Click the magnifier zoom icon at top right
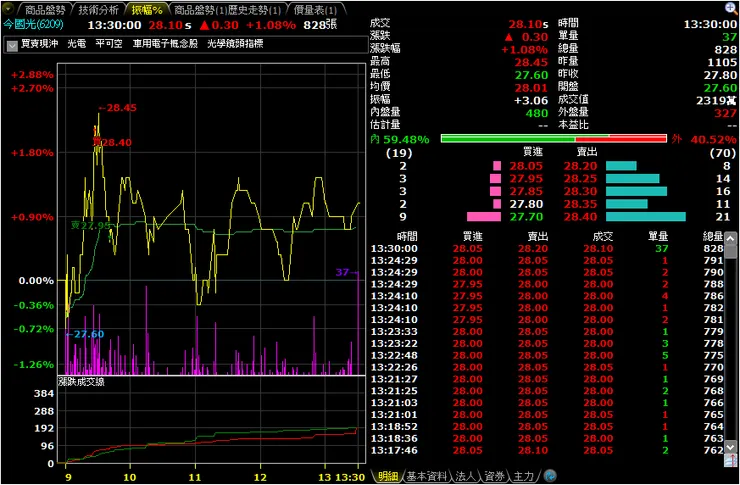This screenshot has width=740, height=485. (x=731, y=8)
